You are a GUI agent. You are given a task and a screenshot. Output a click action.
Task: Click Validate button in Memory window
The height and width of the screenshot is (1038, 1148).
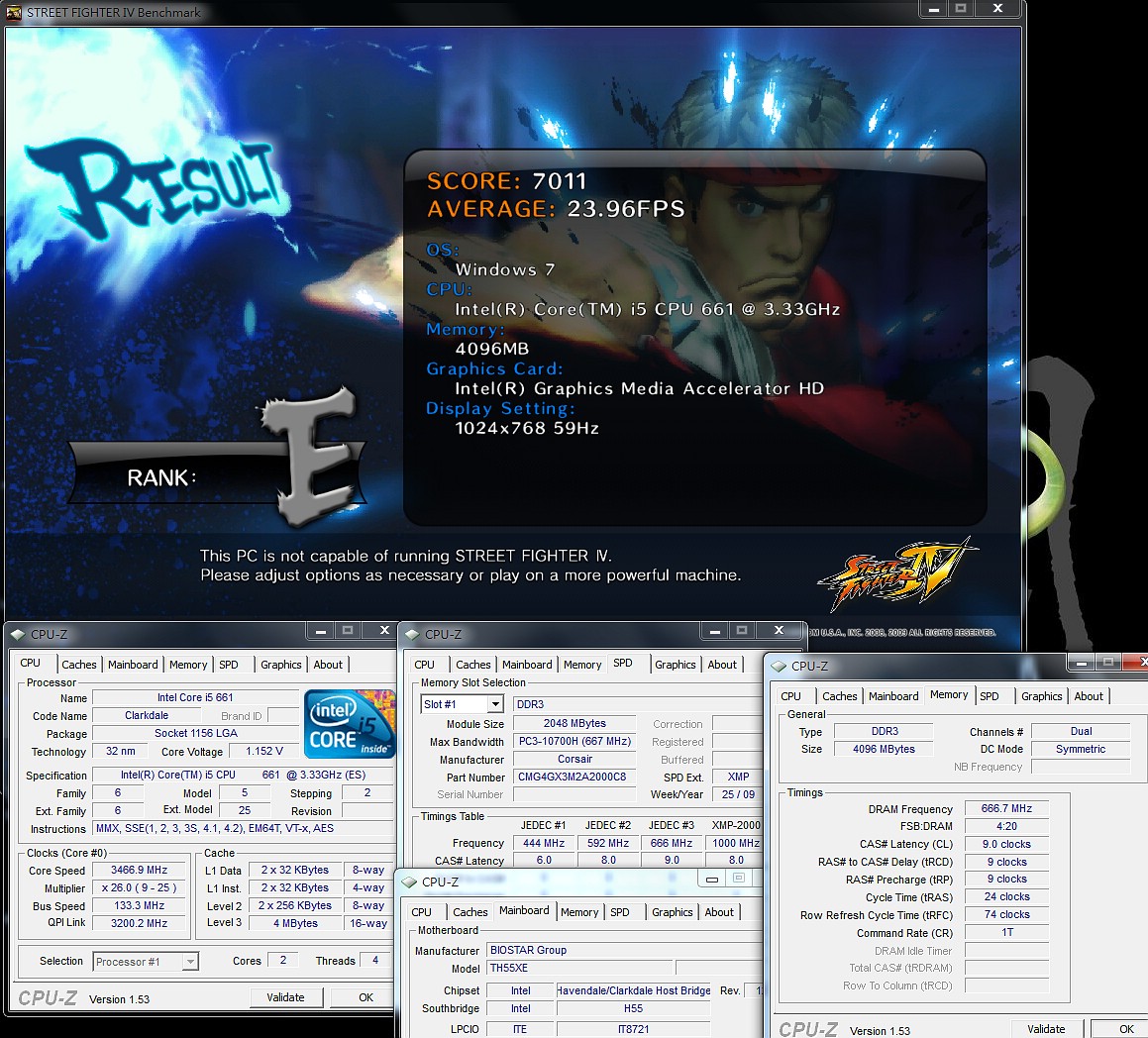click(x=1046, y=1028)
